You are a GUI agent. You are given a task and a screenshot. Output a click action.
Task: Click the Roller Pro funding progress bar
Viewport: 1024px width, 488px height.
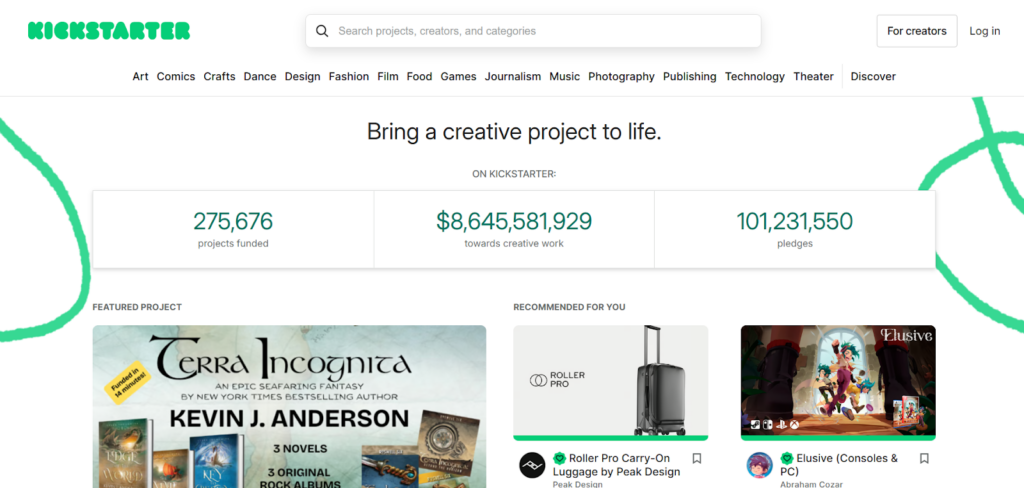click(x=611, y=438)
